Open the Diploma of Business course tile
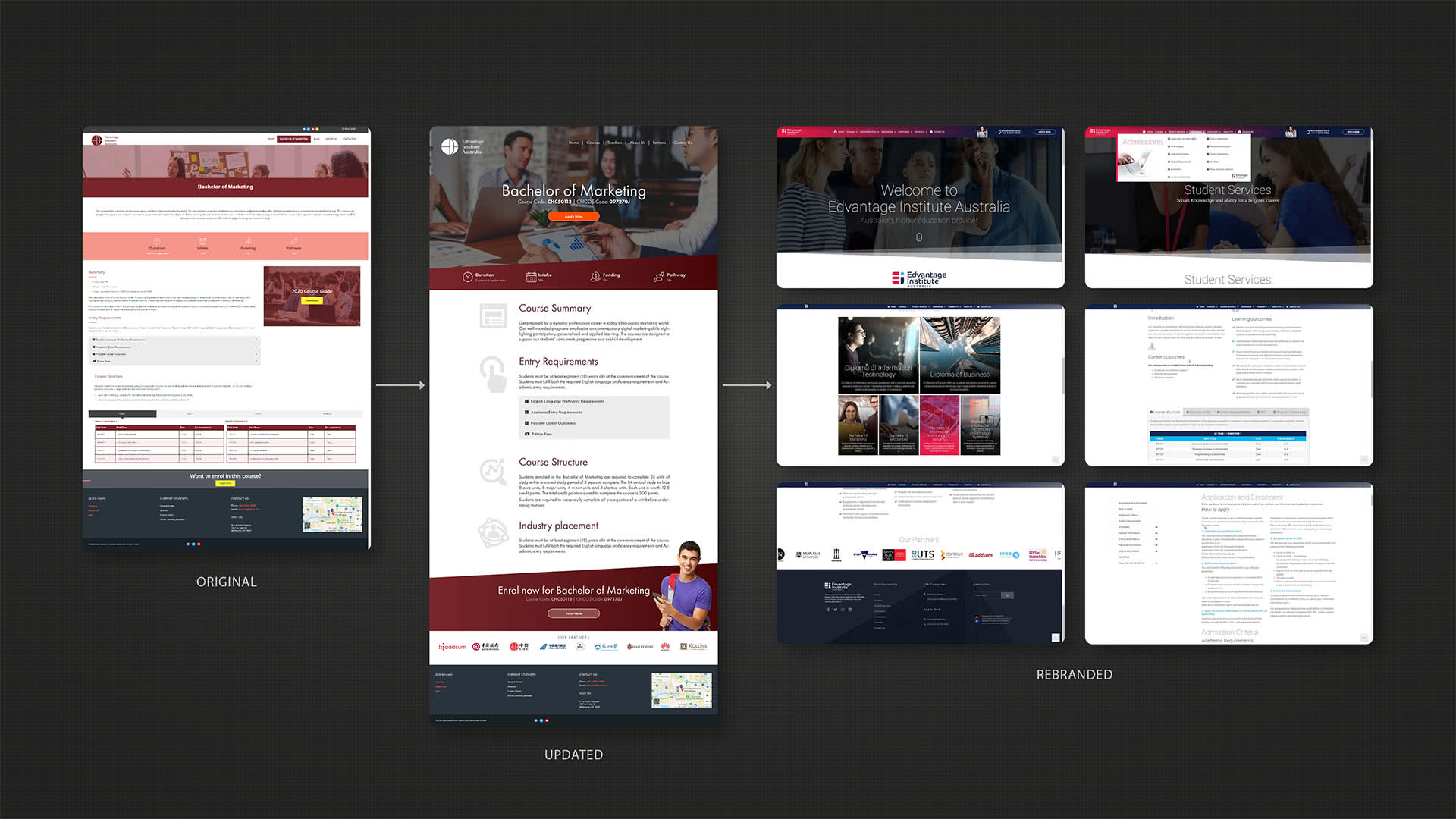Screen dimensions: 1456x819 [x=959, y=355]
